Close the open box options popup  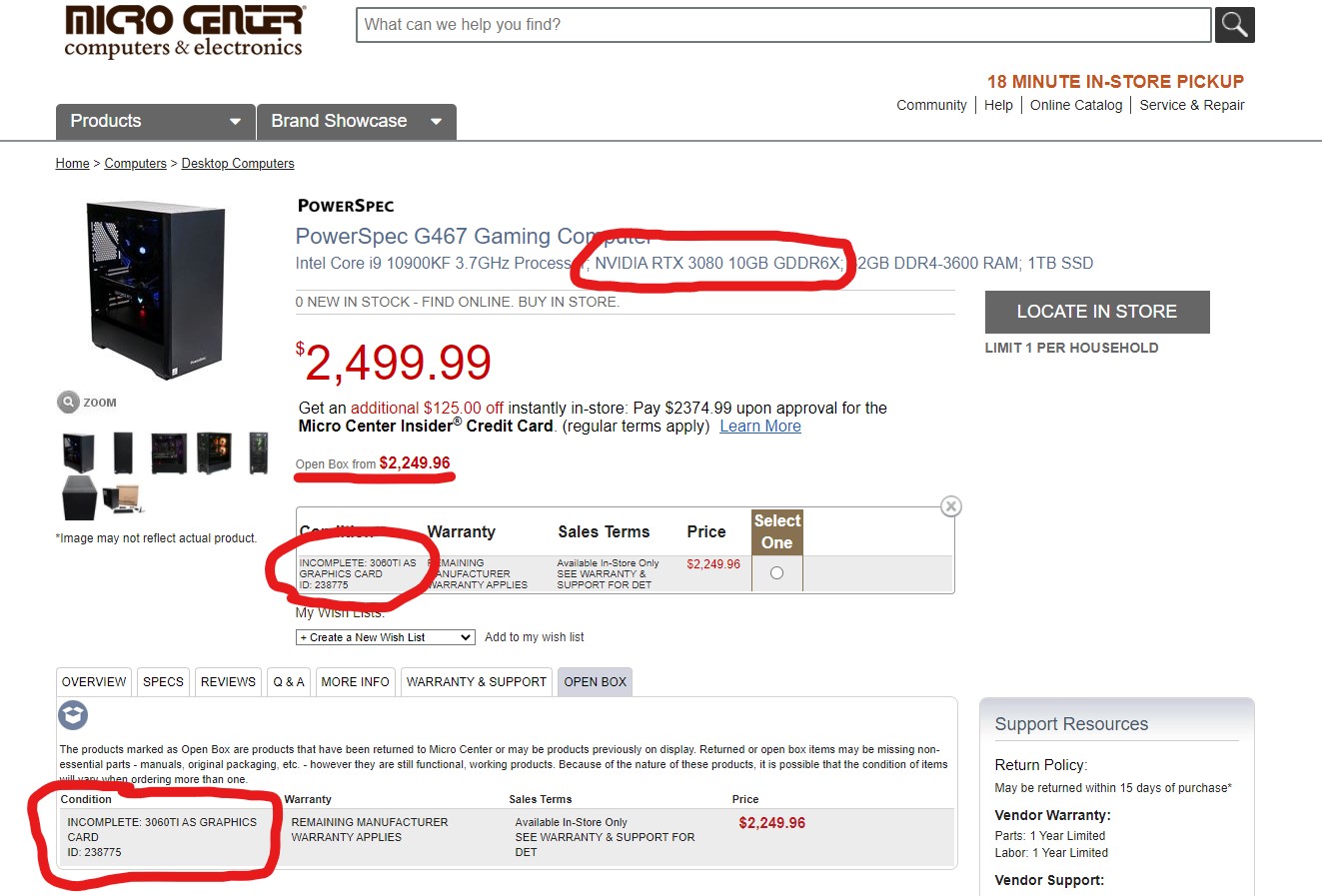[x=951, y=506]
